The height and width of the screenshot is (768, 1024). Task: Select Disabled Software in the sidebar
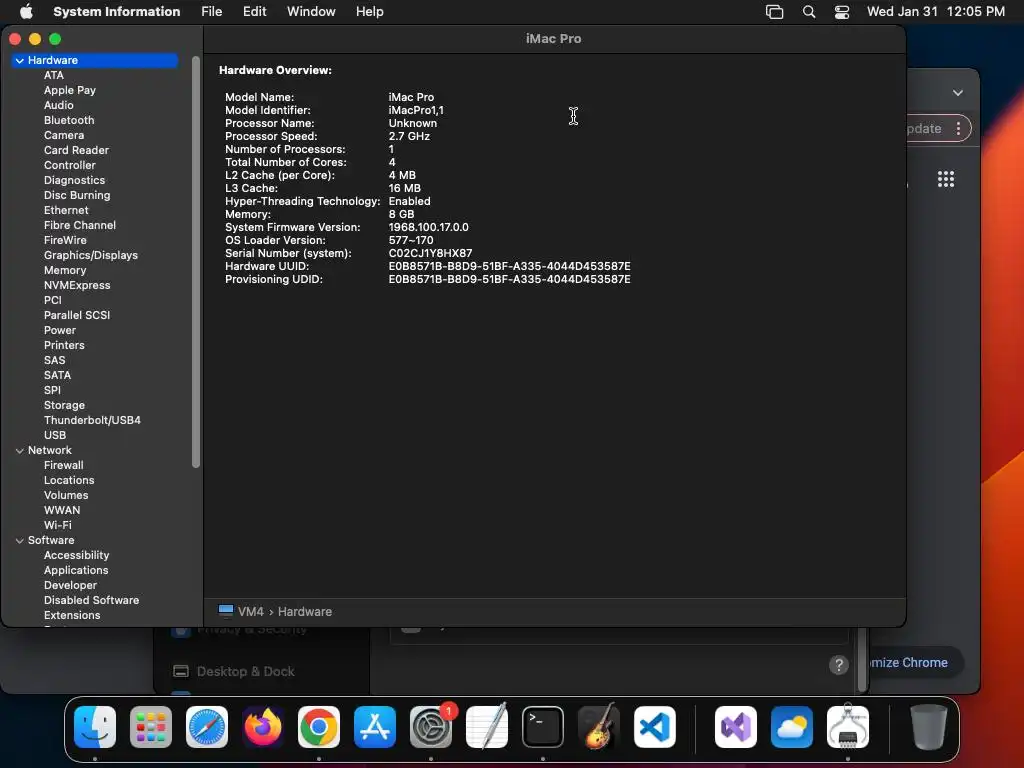(x=91, y=601)
